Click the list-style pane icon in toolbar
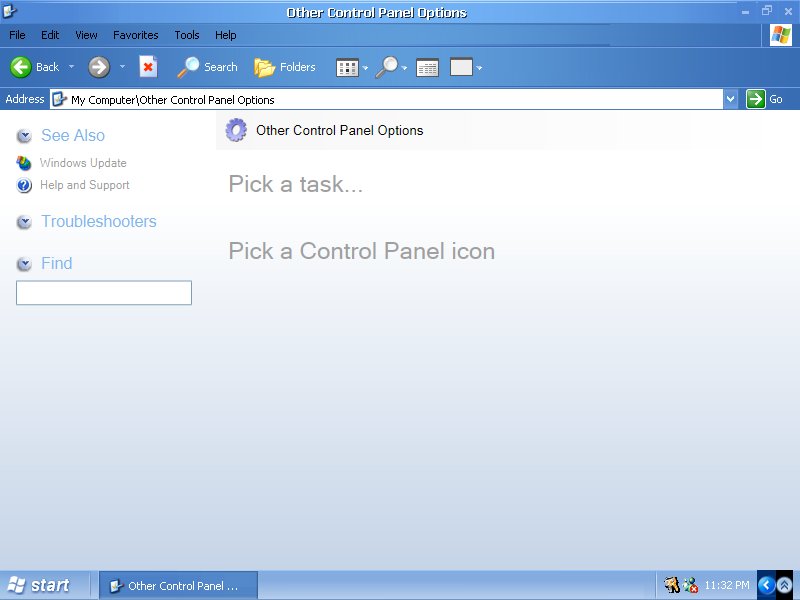 click(x=428, y=68)
